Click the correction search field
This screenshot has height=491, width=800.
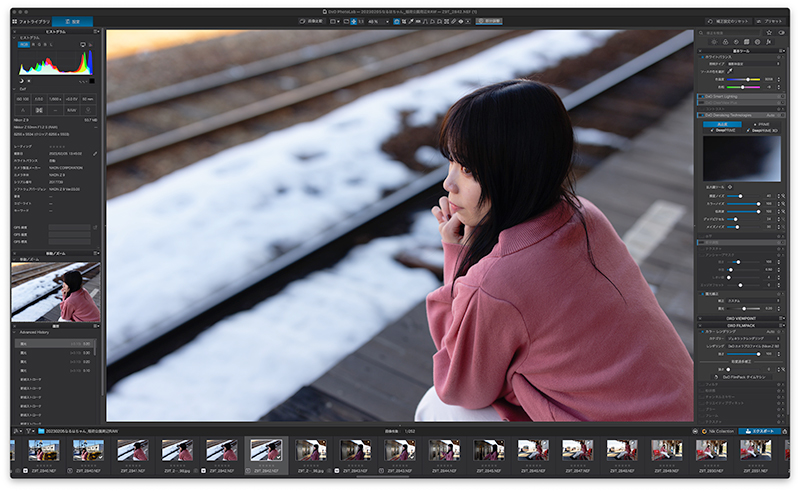(731, 33)
